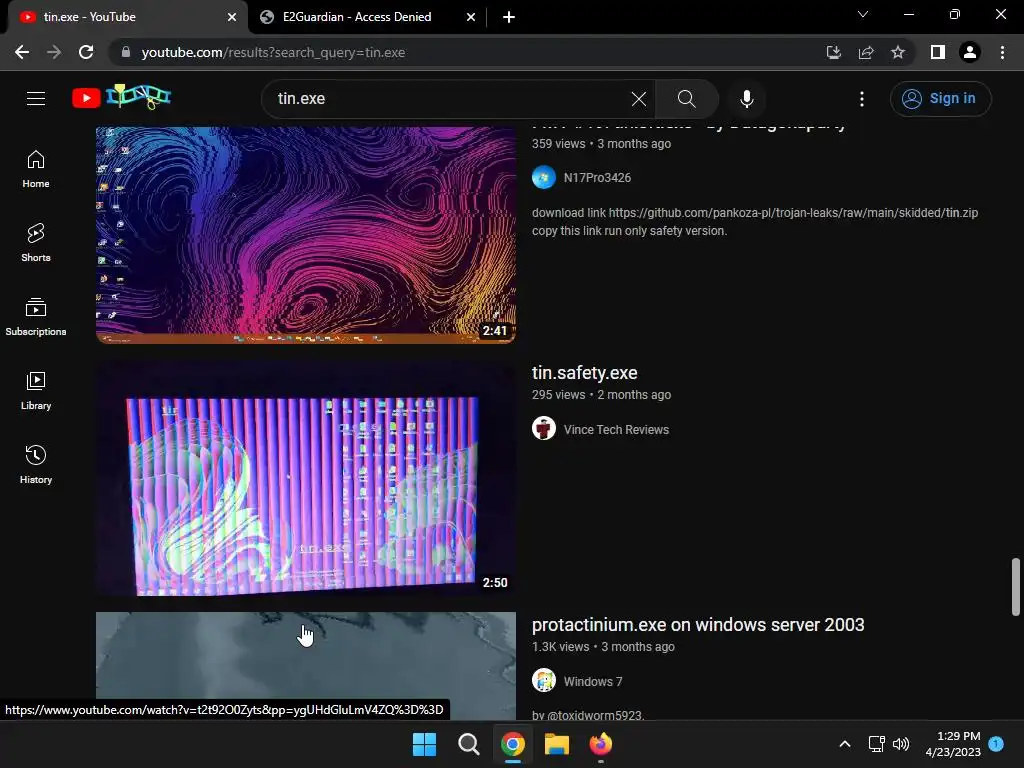1024x768 pixels.
Task: View site information lock icon
Action: pos(126,52)
